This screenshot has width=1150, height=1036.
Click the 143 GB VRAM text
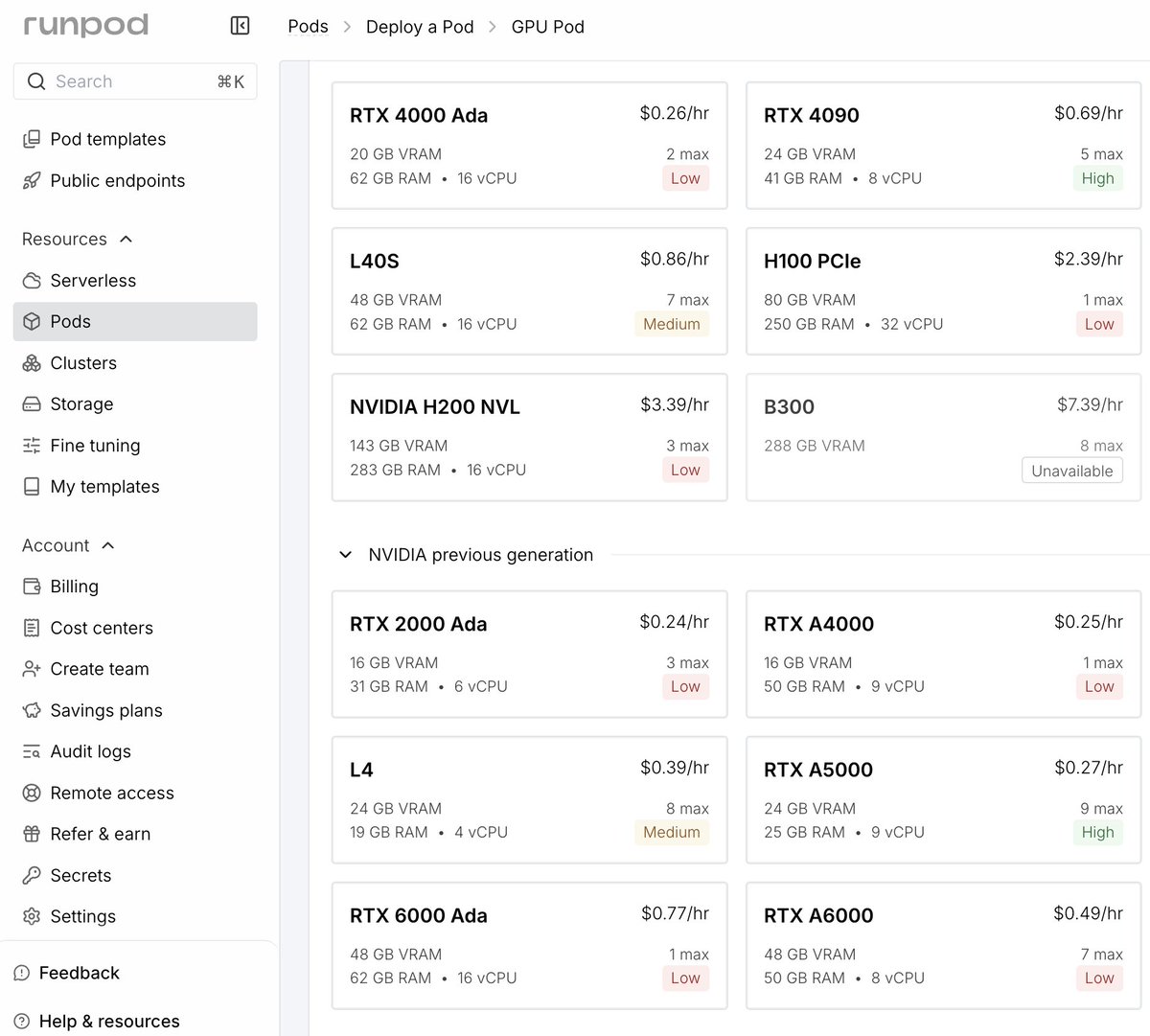tap(399, 446)
